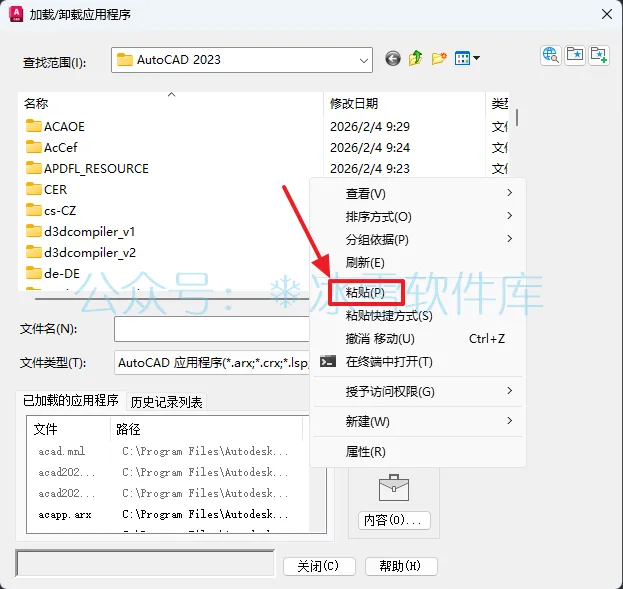623x589 pixels.
Task: Open the View menu icon dropdown
Action: point(467,59)
